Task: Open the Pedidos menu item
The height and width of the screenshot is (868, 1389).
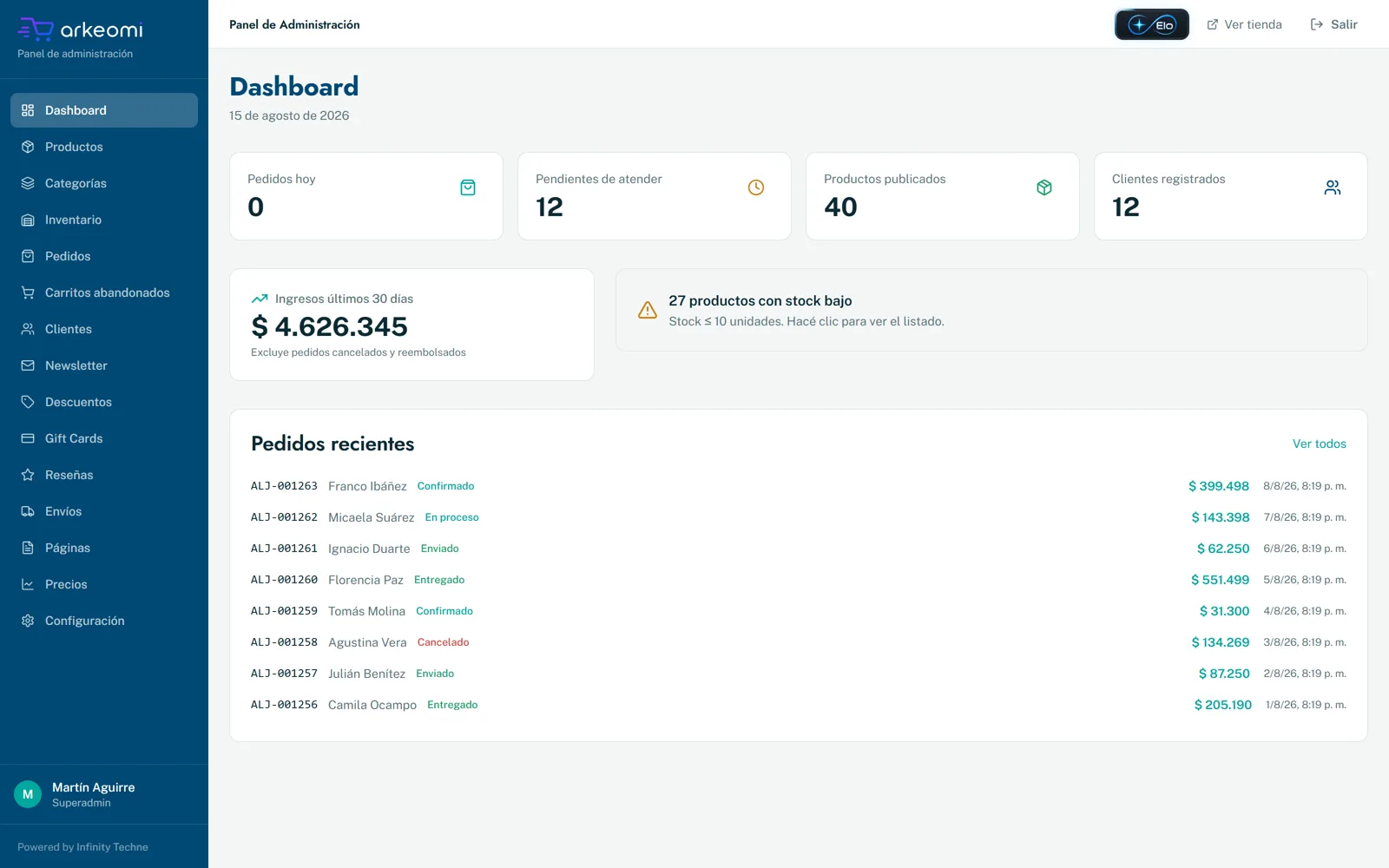Action: tap(104, 256)
